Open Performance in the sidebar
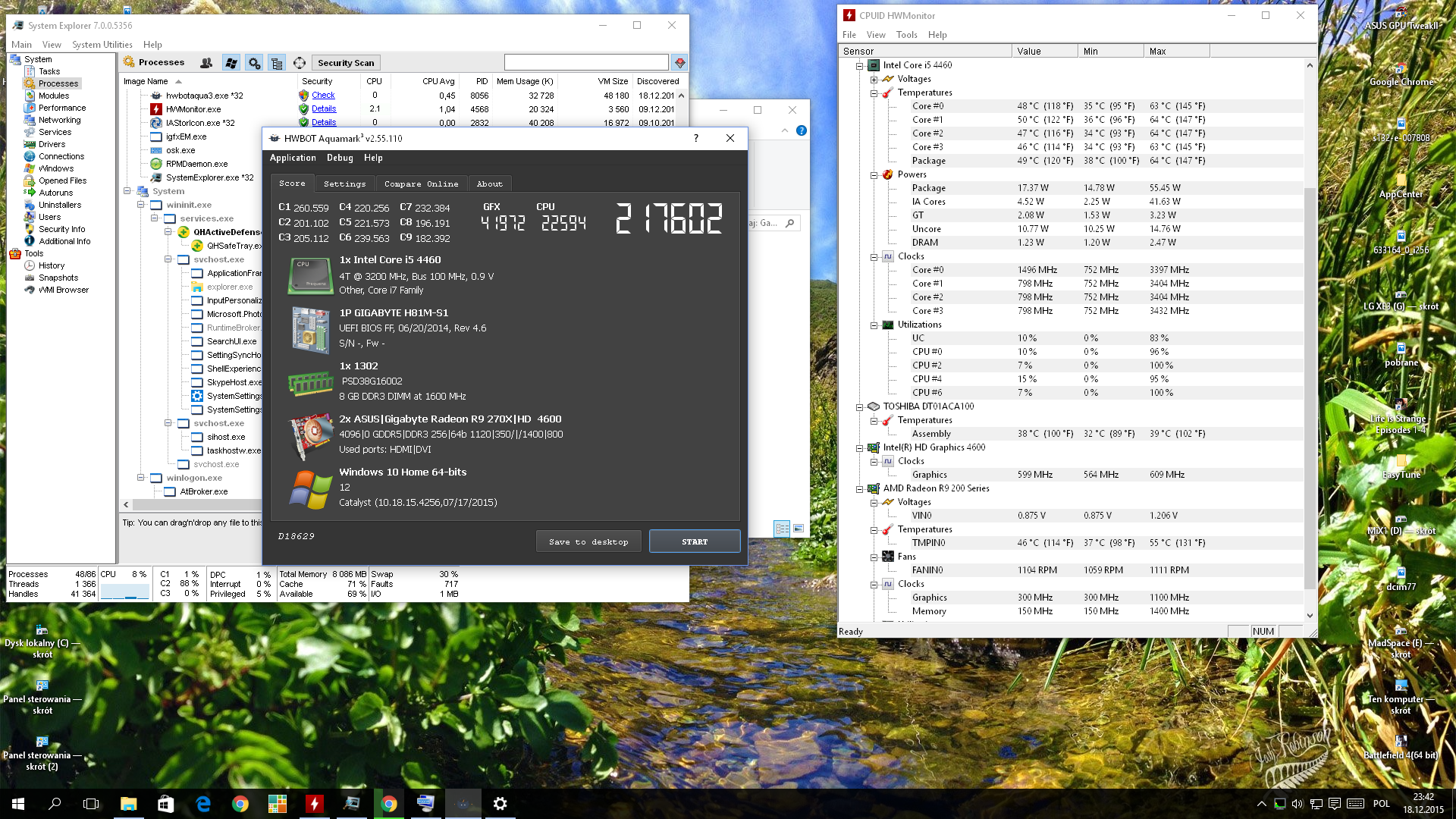The image size is (1456, 819). tap(62, 108)
